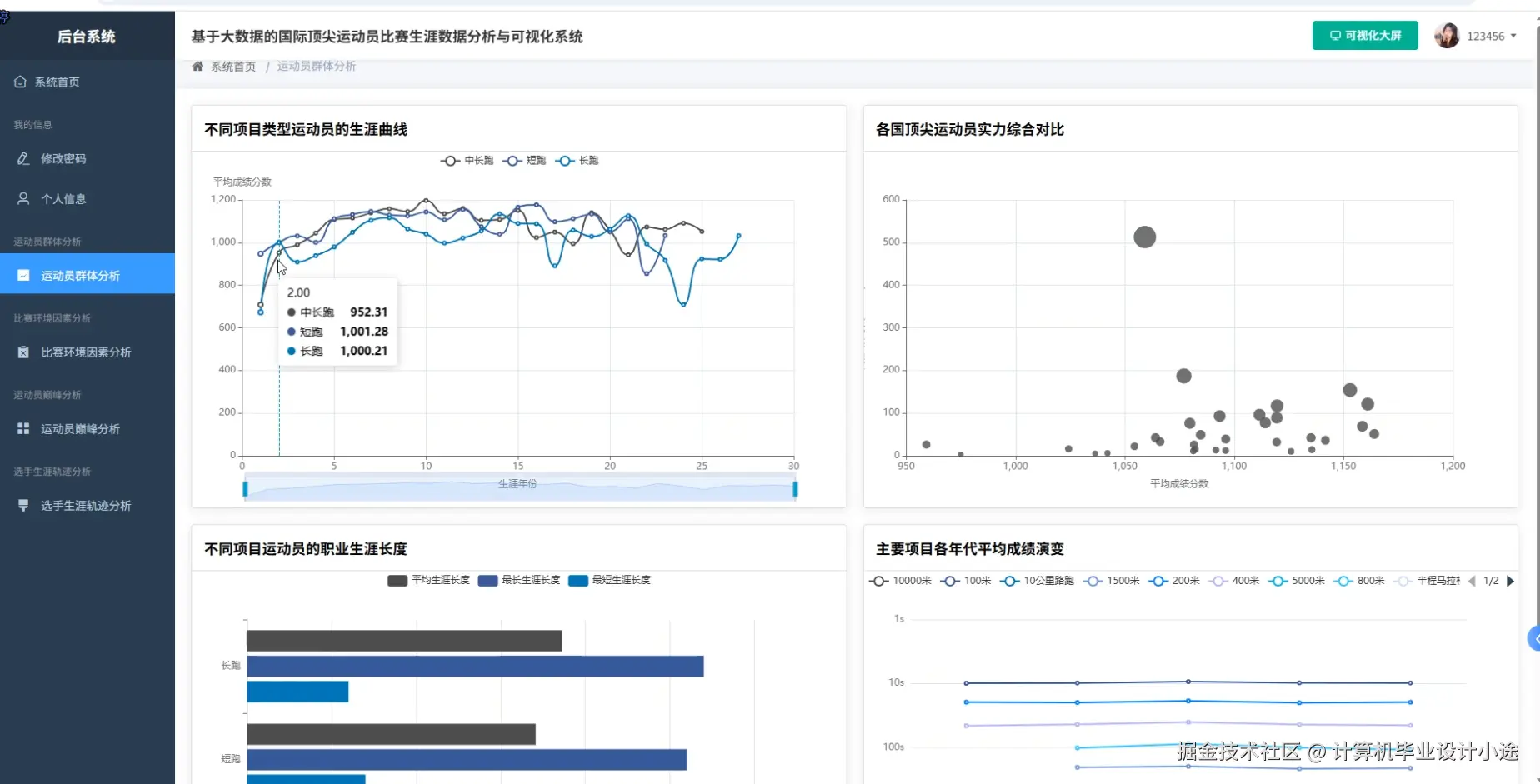Image resolution: width=1540 pixels, height=784 pixels.
Task: Toggle the 200米 legend item
Action: [1174, 581]
